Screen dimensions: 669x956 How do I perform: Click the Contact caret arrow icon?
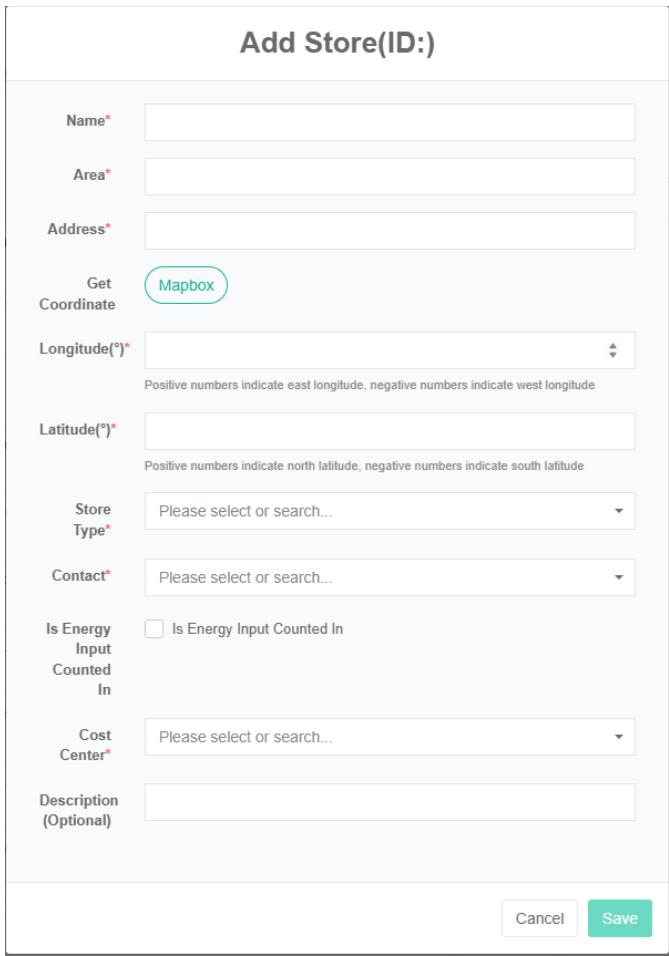(618, 577)
